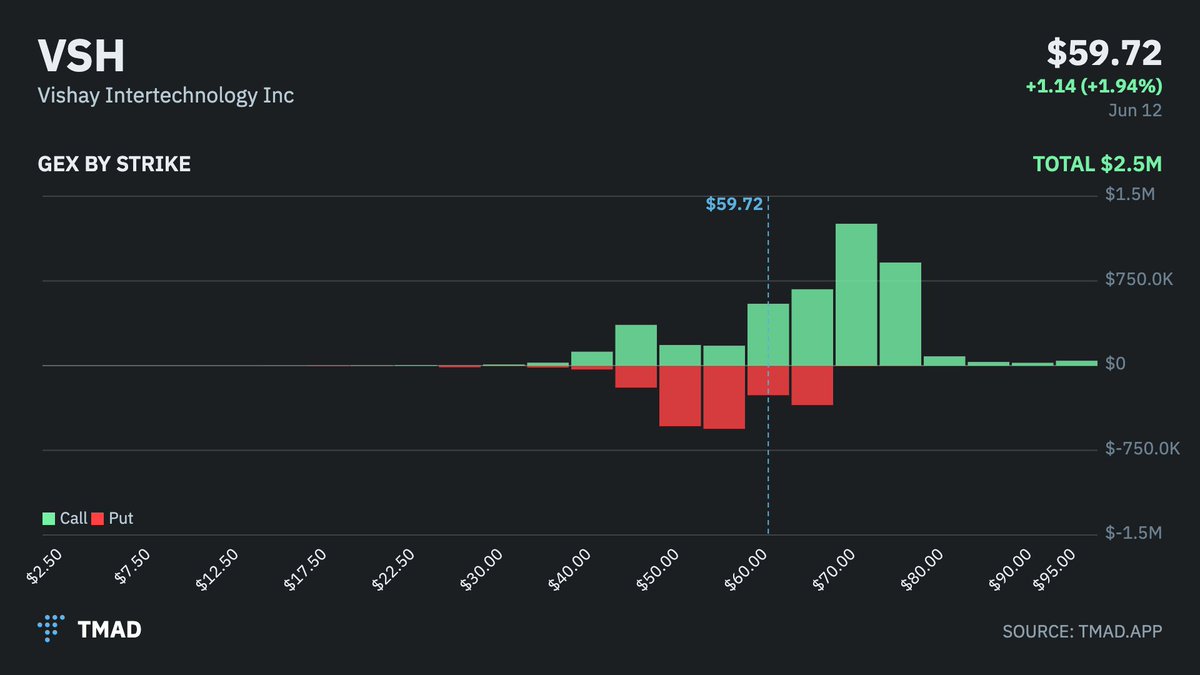Click the Put legend text

(x=120, y=518)
